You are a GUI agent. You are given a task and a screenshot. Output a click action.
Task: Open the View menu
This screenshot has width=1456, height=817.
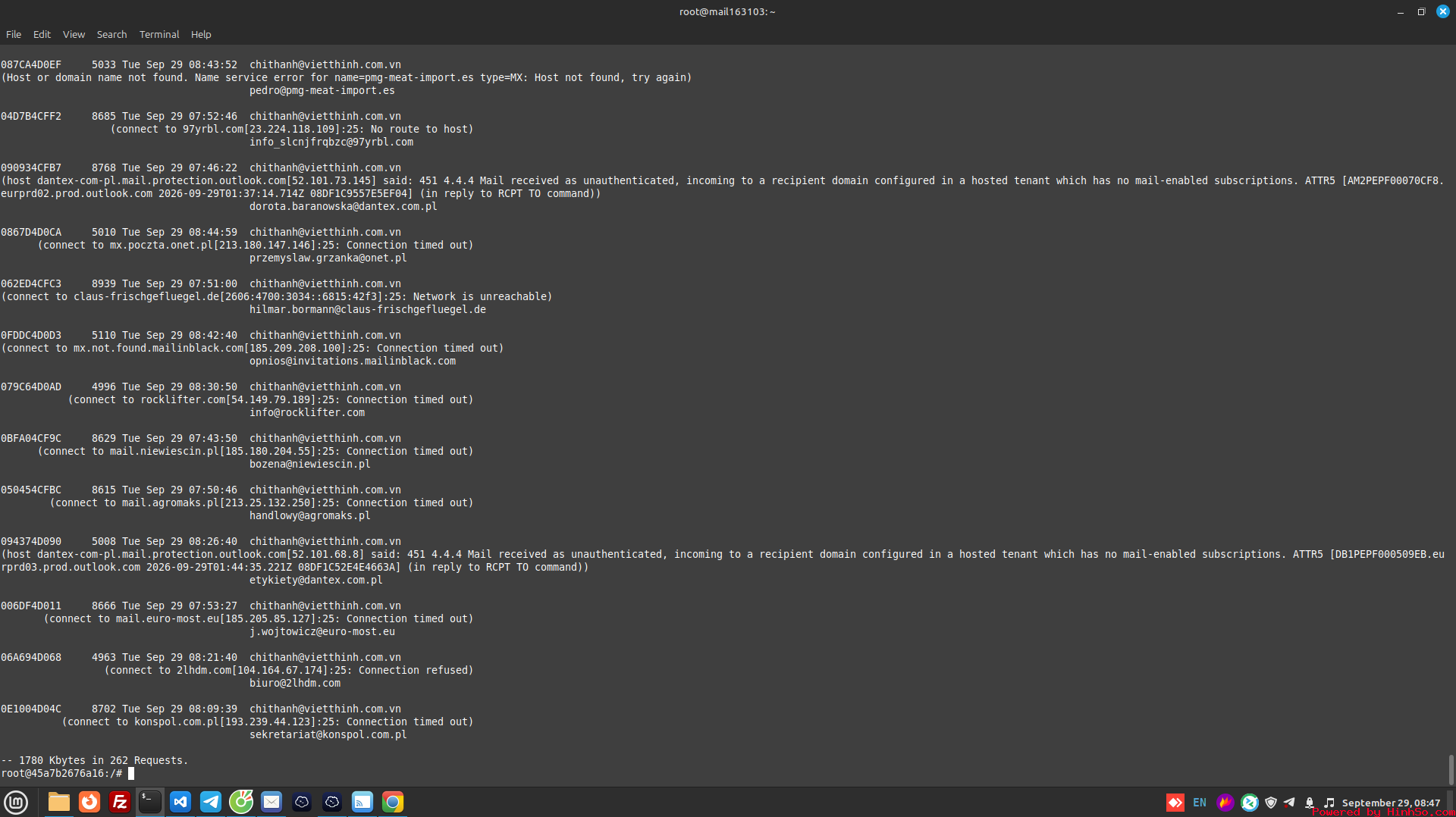pyautogui.click(x=74, y=34)
